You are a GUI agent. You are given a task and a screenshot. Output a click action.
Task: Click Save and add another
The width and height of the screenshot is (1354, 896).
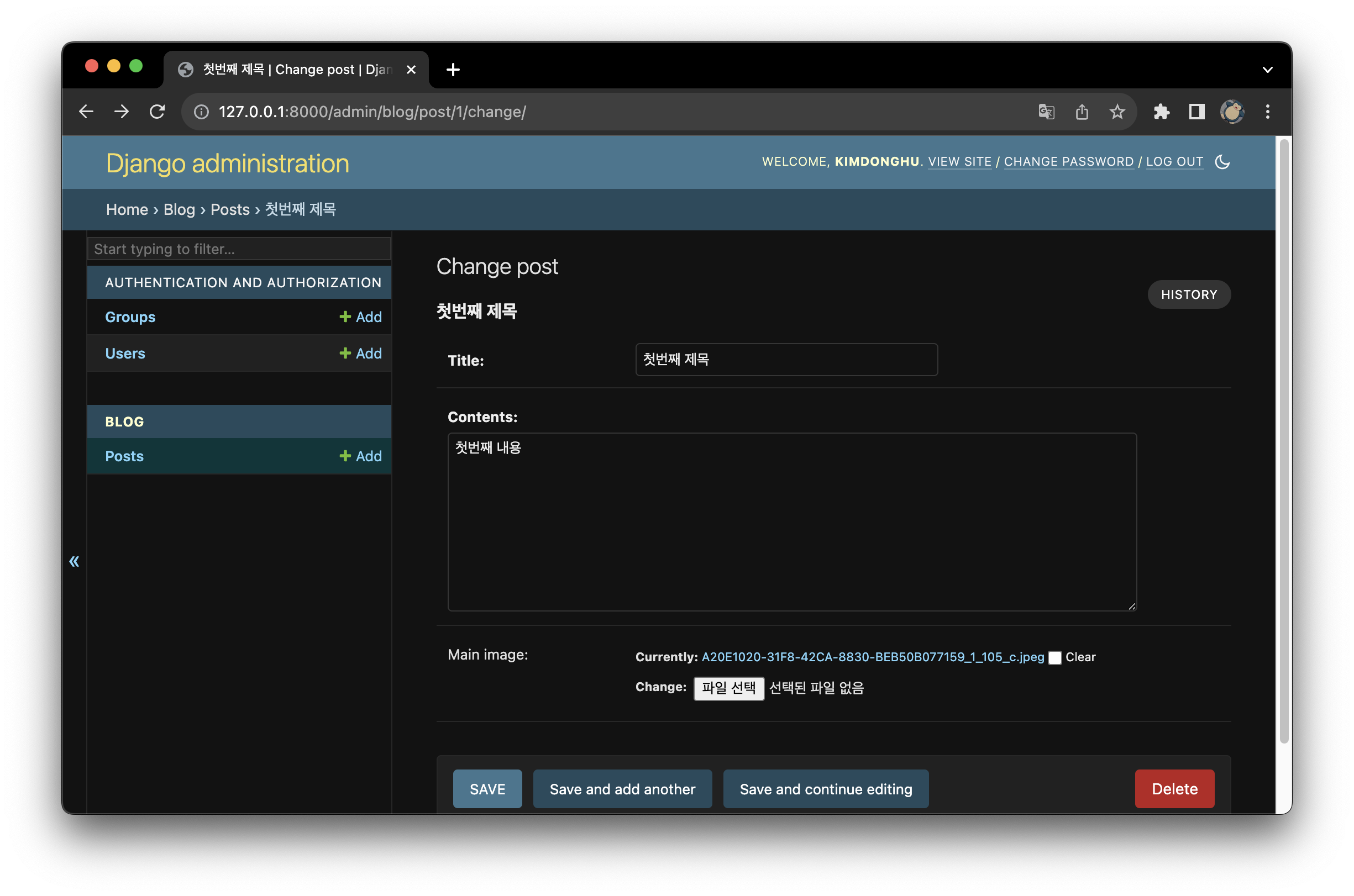622,789
